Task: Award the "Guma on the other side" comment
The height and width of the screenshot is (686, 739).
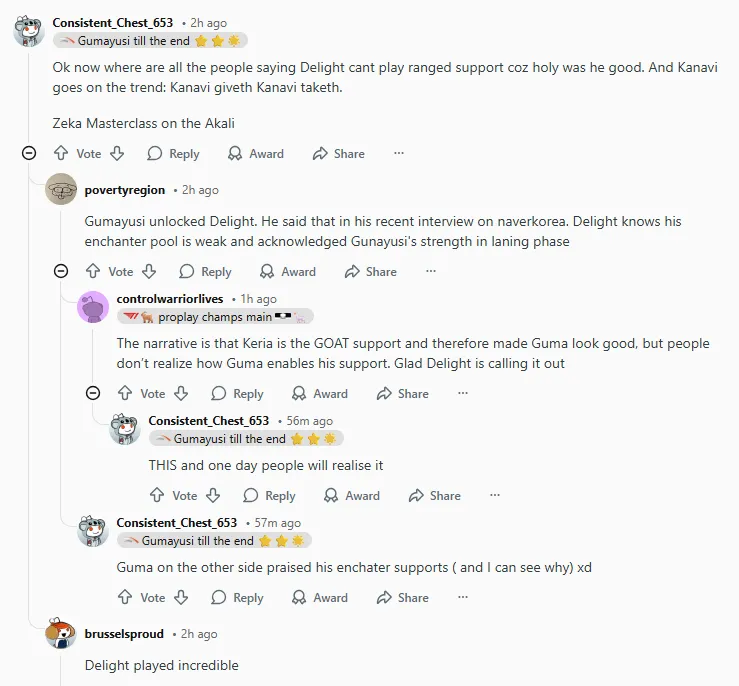Action: coord(319,598)
